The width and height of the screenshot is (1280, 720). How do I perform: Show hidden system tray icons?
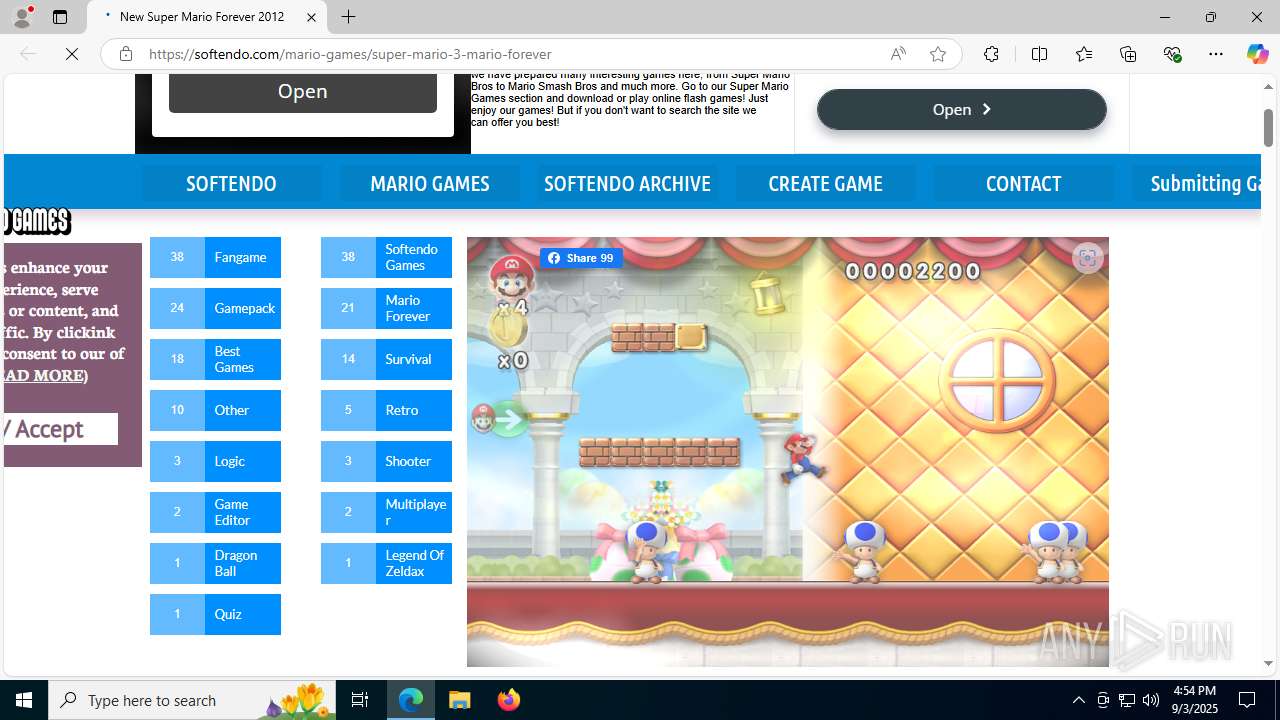pyautogui.click(x=1078, y=700)
